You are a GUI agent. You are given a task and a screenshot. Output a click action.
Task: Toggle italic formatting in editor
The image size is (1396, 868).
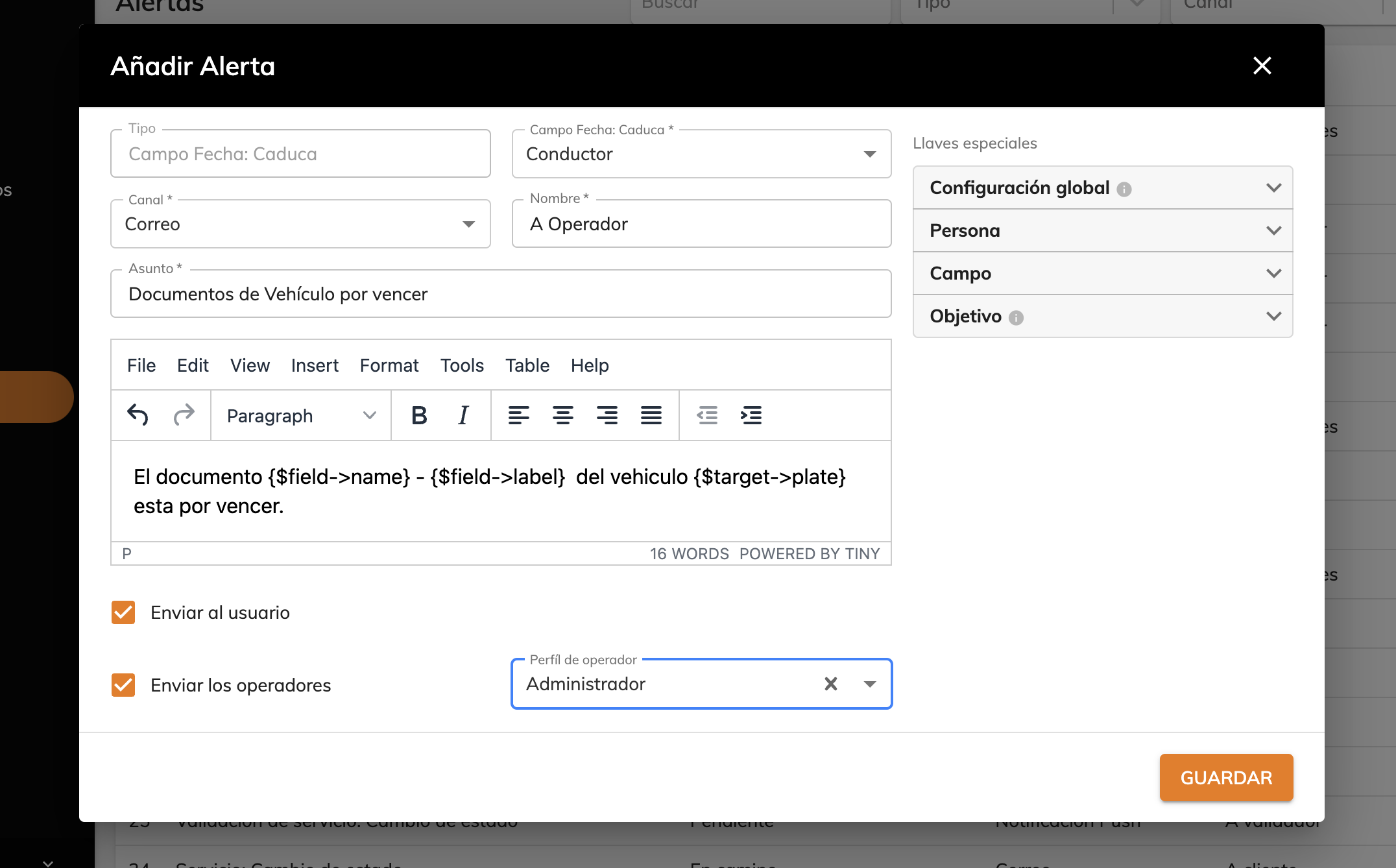point(463,415)
